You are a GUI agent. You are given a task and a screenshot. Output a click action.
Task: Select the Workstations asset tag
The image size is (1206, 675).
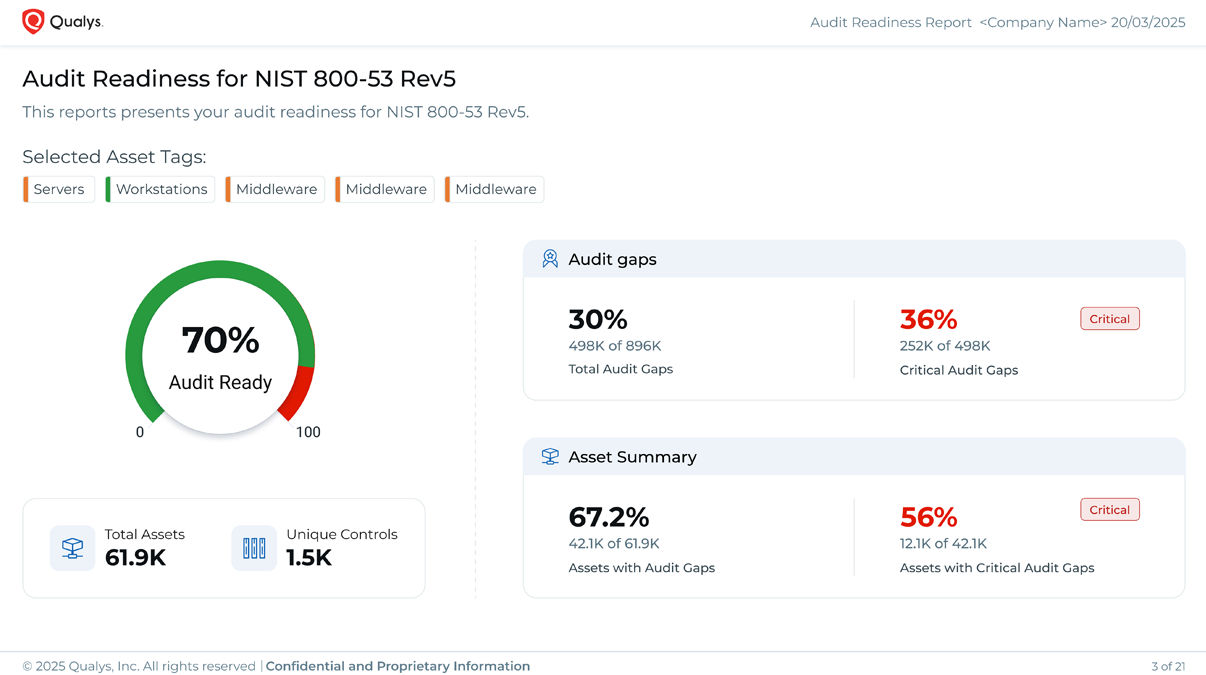coord(160,189)
